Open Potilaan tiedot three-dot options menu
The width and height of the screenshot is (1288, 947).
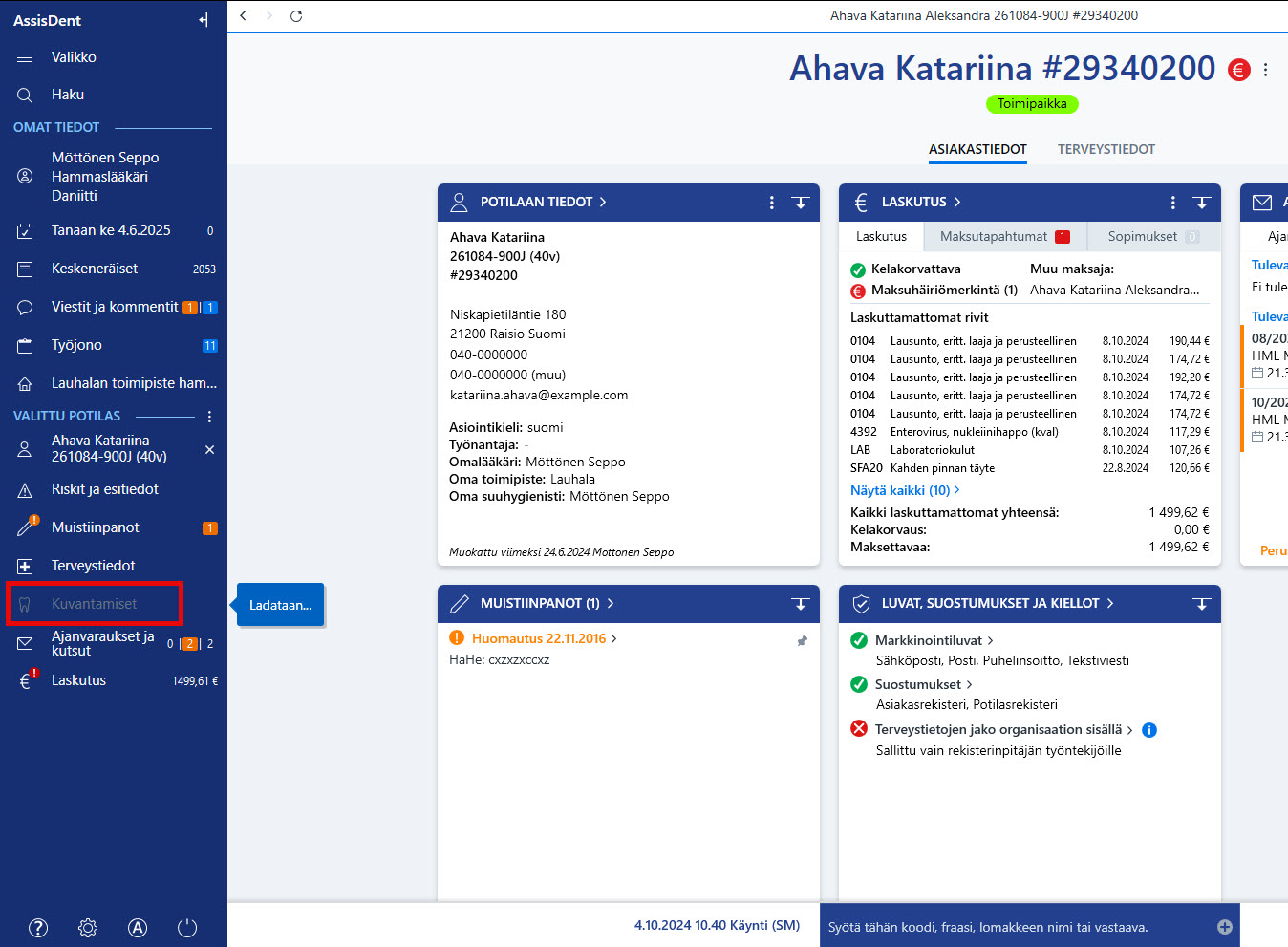pos(772,203)
